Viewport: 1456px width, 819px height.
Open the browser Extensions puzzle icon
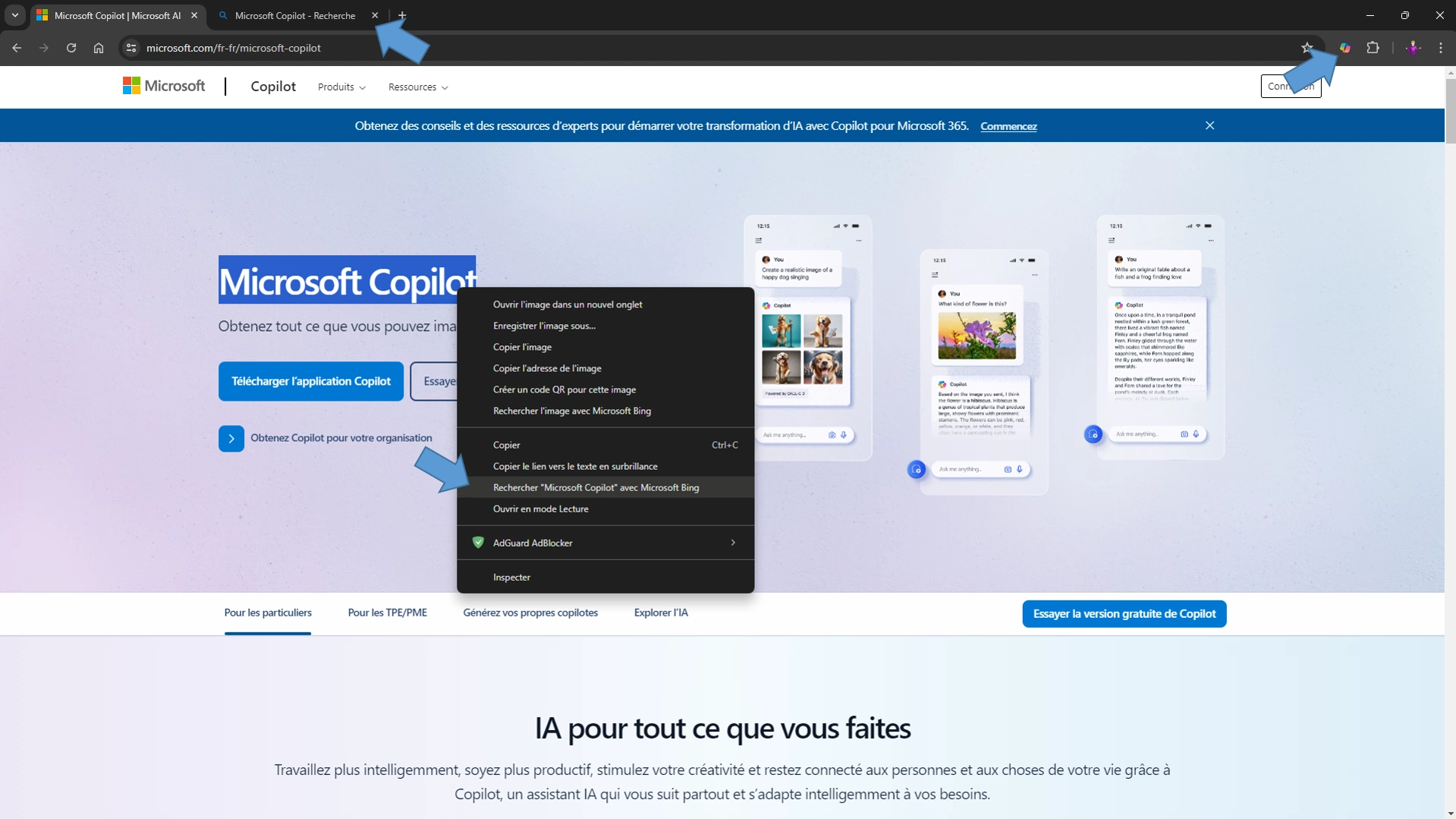[x=1373, y=47]
